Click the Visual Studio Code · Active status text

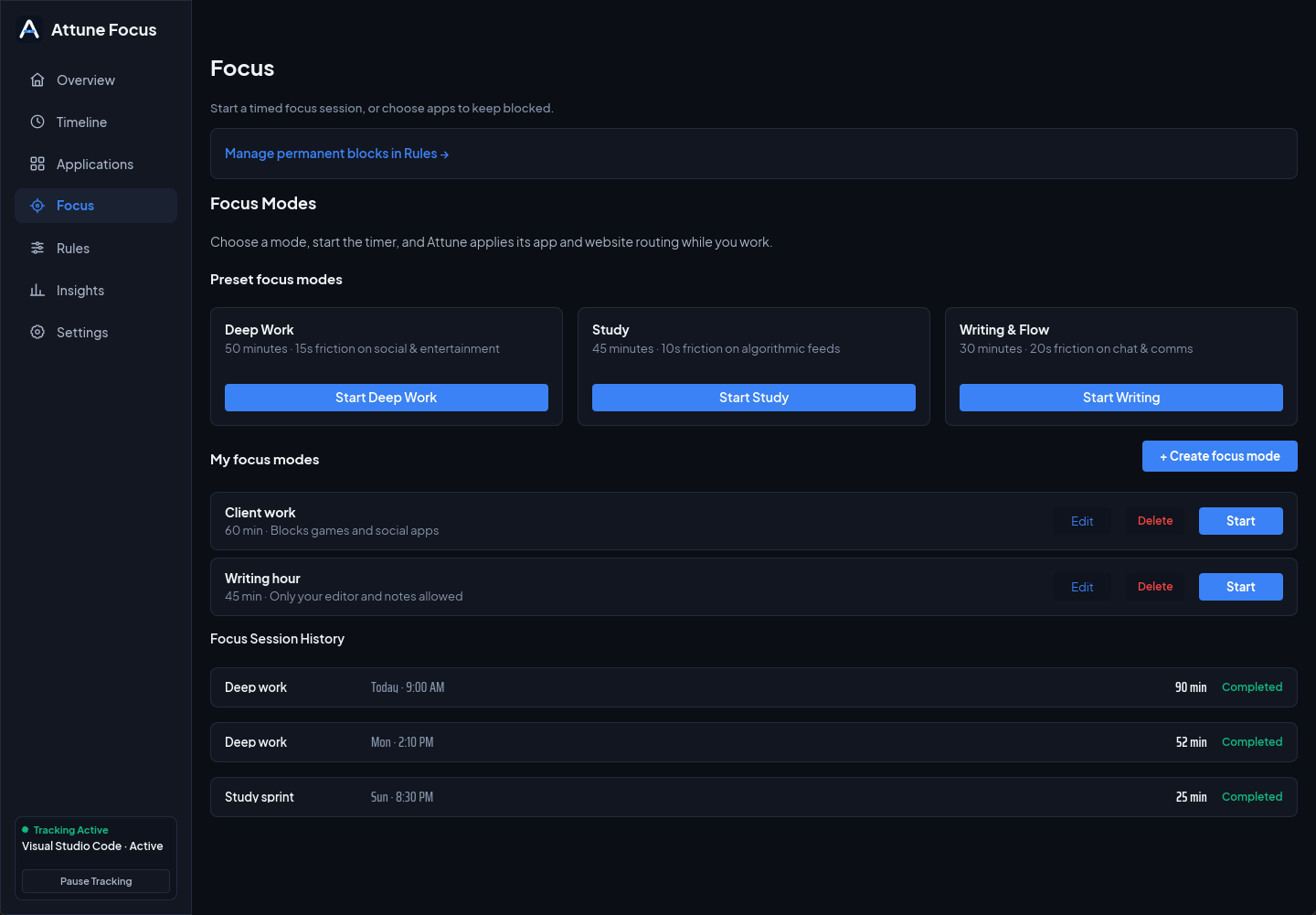click(x=92, y=846)
